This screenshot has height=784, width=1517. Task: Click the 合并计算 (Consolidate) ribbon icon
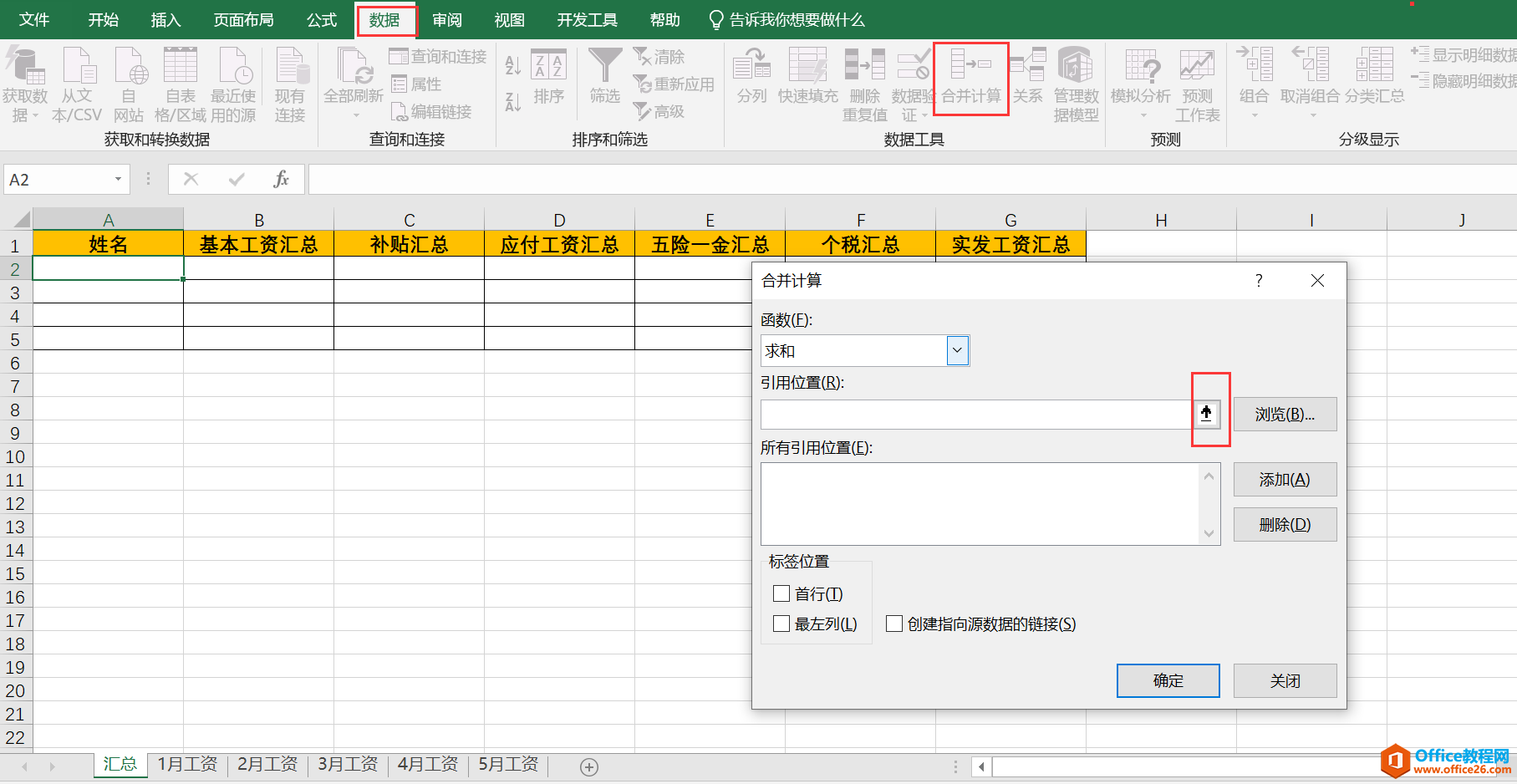970,79
